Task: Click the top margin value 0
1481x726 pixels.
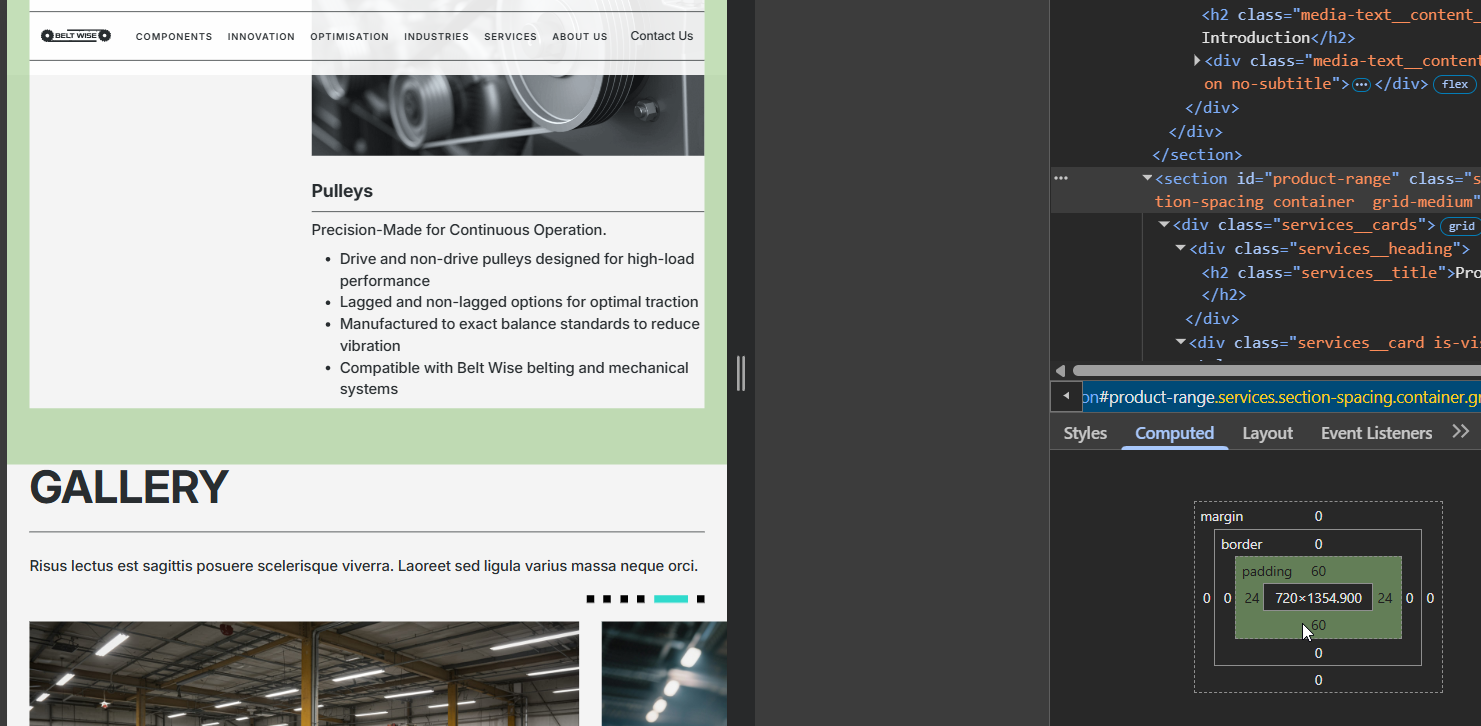Action: coord(1318,516)
